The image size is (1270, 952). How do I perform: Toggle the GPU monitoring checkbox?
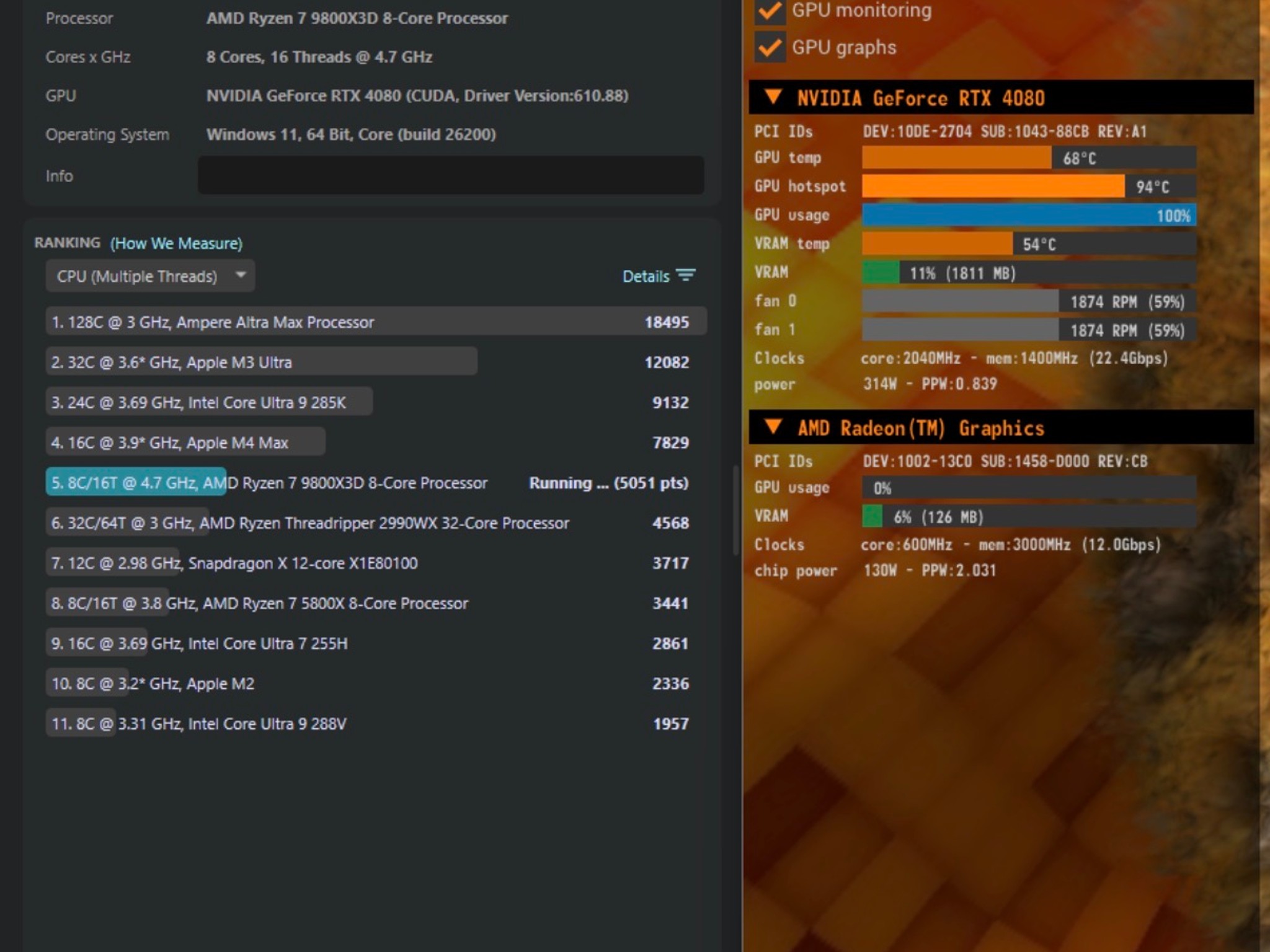[x=770, y=11]
